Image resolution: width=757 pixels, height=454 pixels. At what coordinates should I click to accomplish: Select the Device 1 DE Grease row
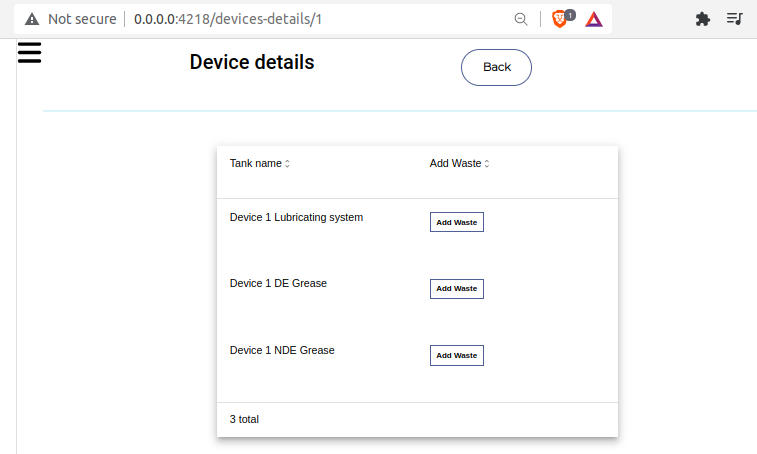(x=278, y=283)
